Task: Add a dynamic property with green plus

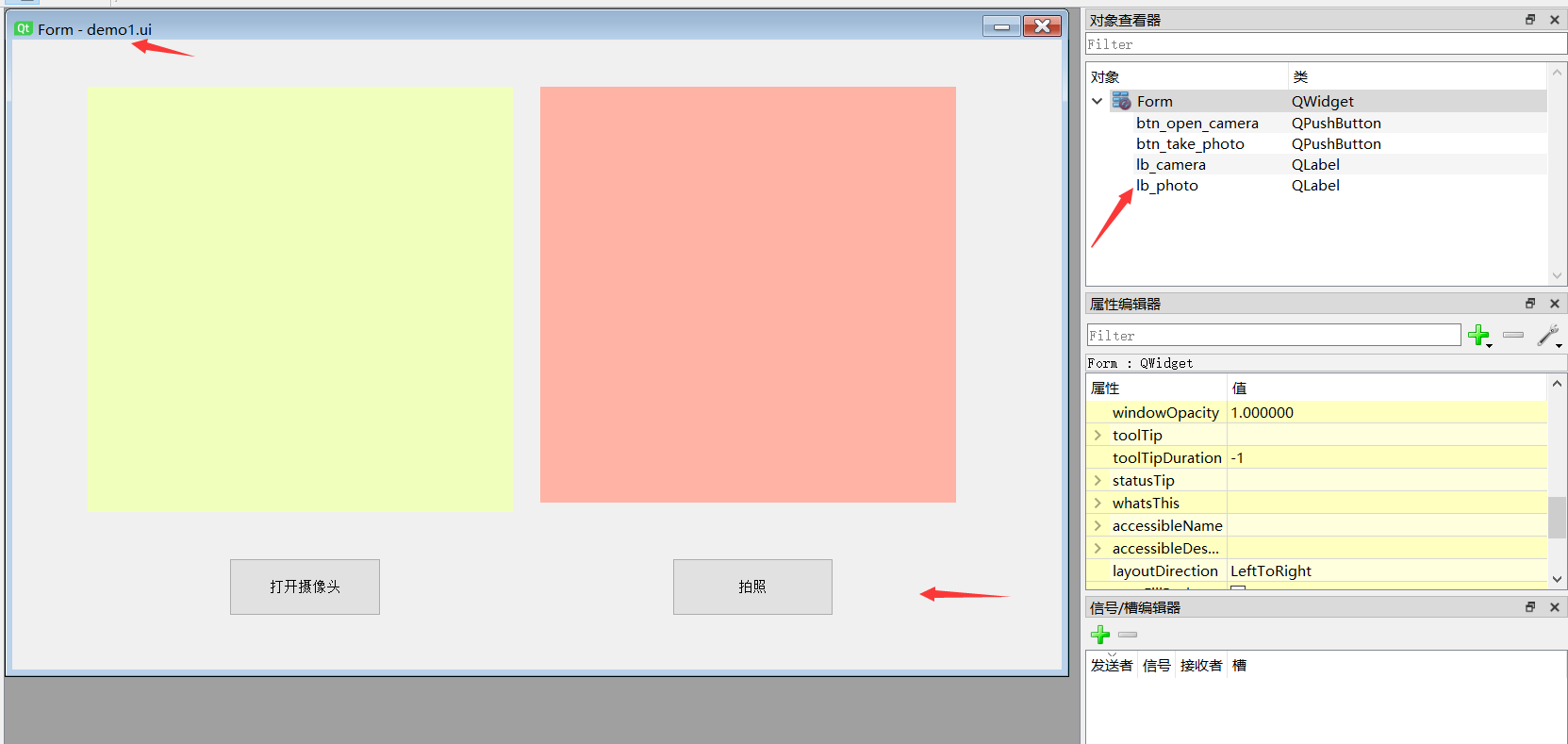Action: tap(1479, 335)
